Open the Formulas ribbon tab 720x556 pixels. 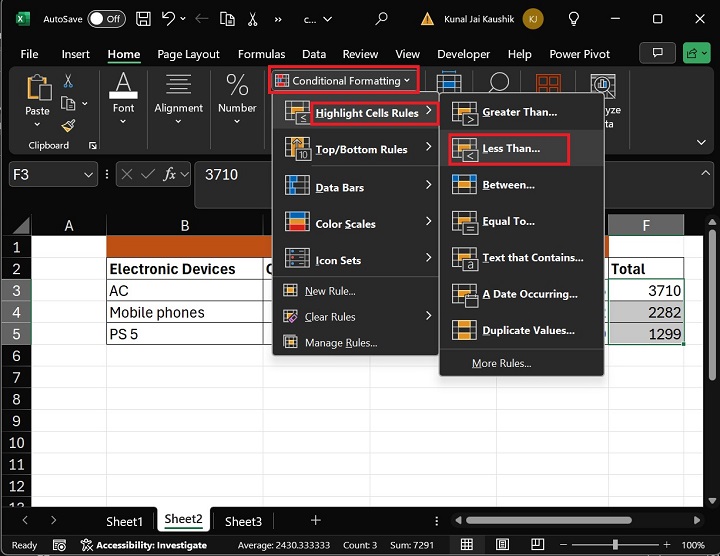(x=261, y=54)
